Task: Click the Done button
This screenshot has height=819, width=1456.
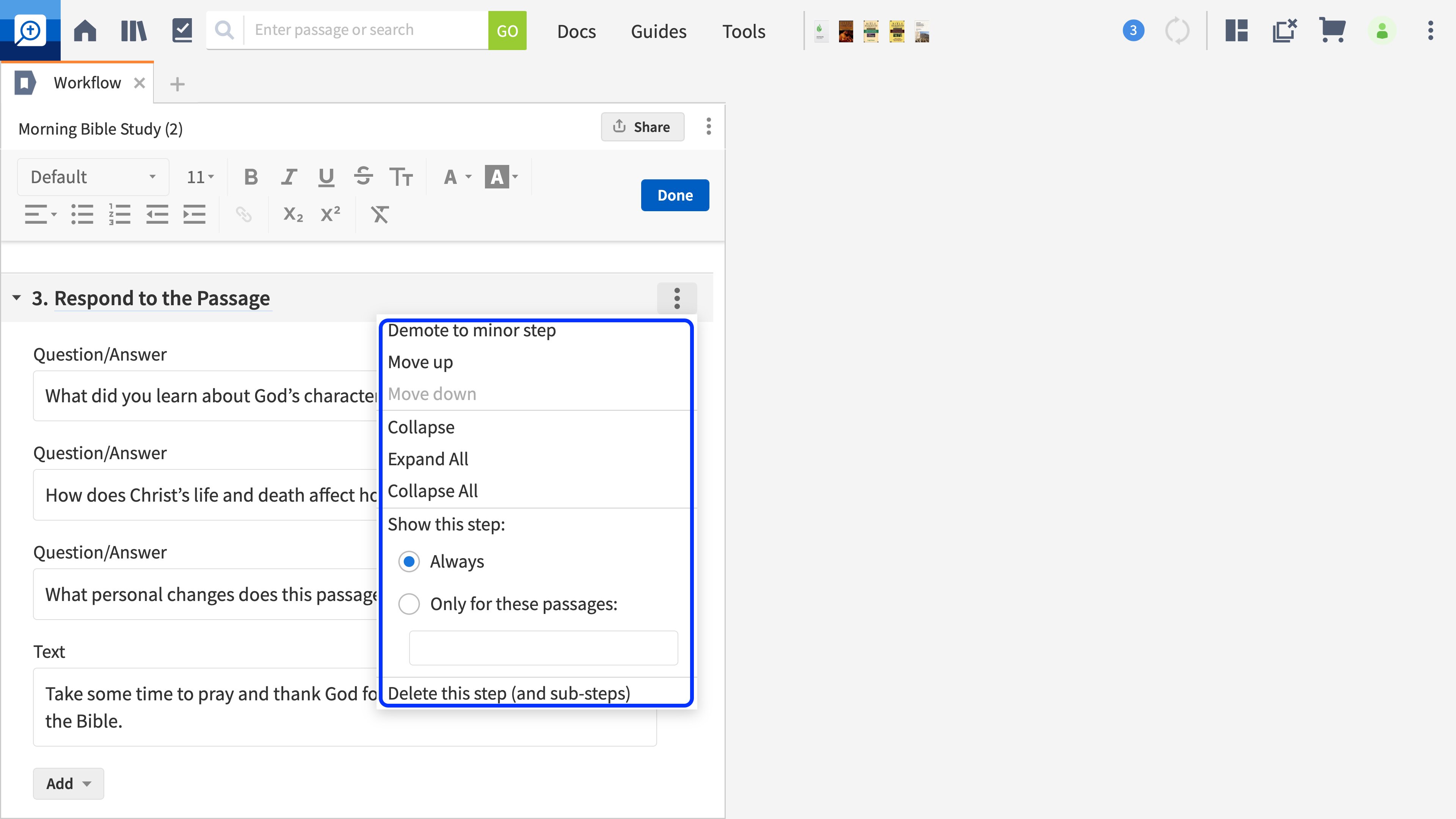Action: [674, 195]
